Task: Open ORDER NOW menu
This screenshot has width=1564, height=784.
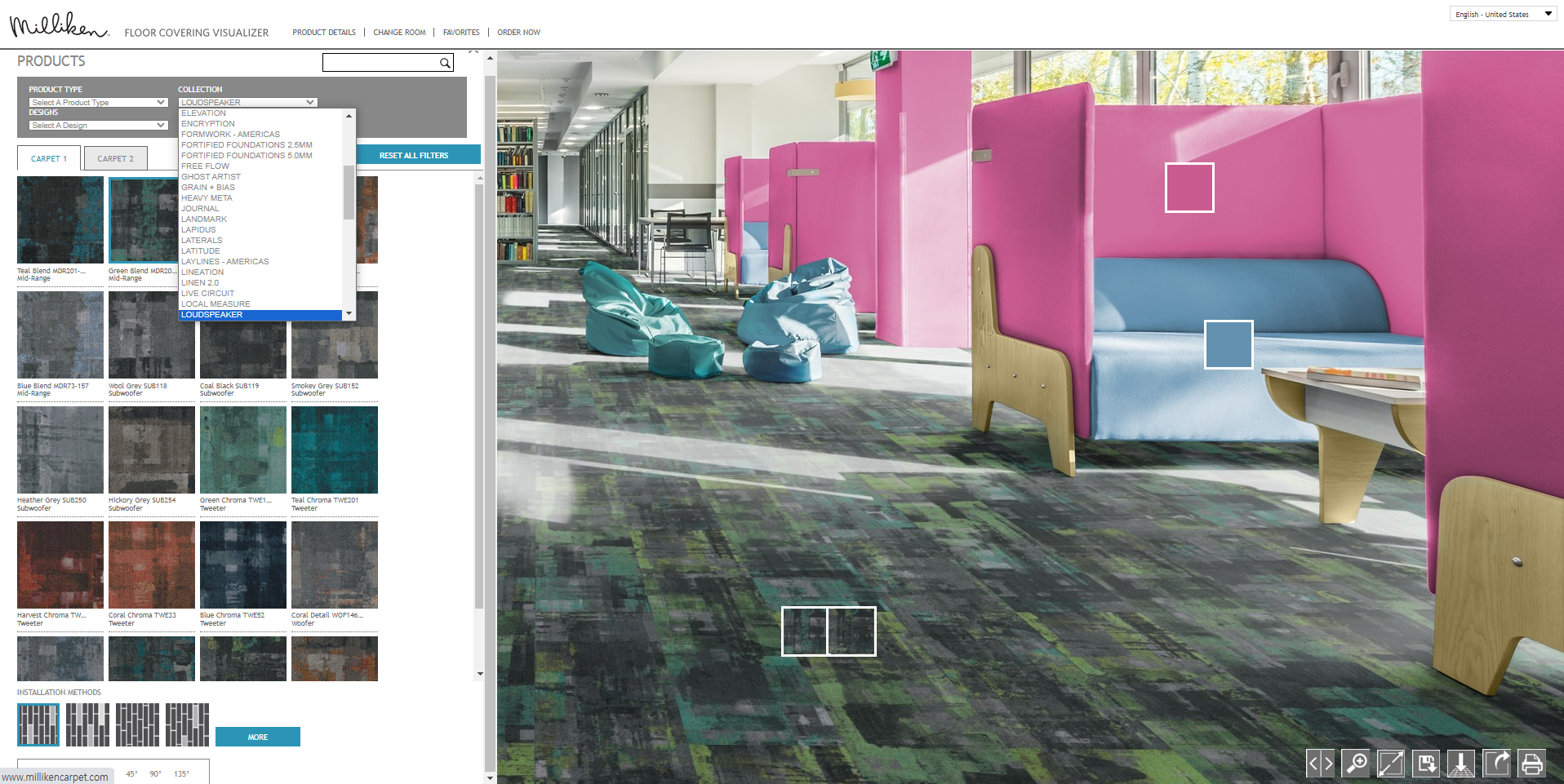Action: click(518, 33)
